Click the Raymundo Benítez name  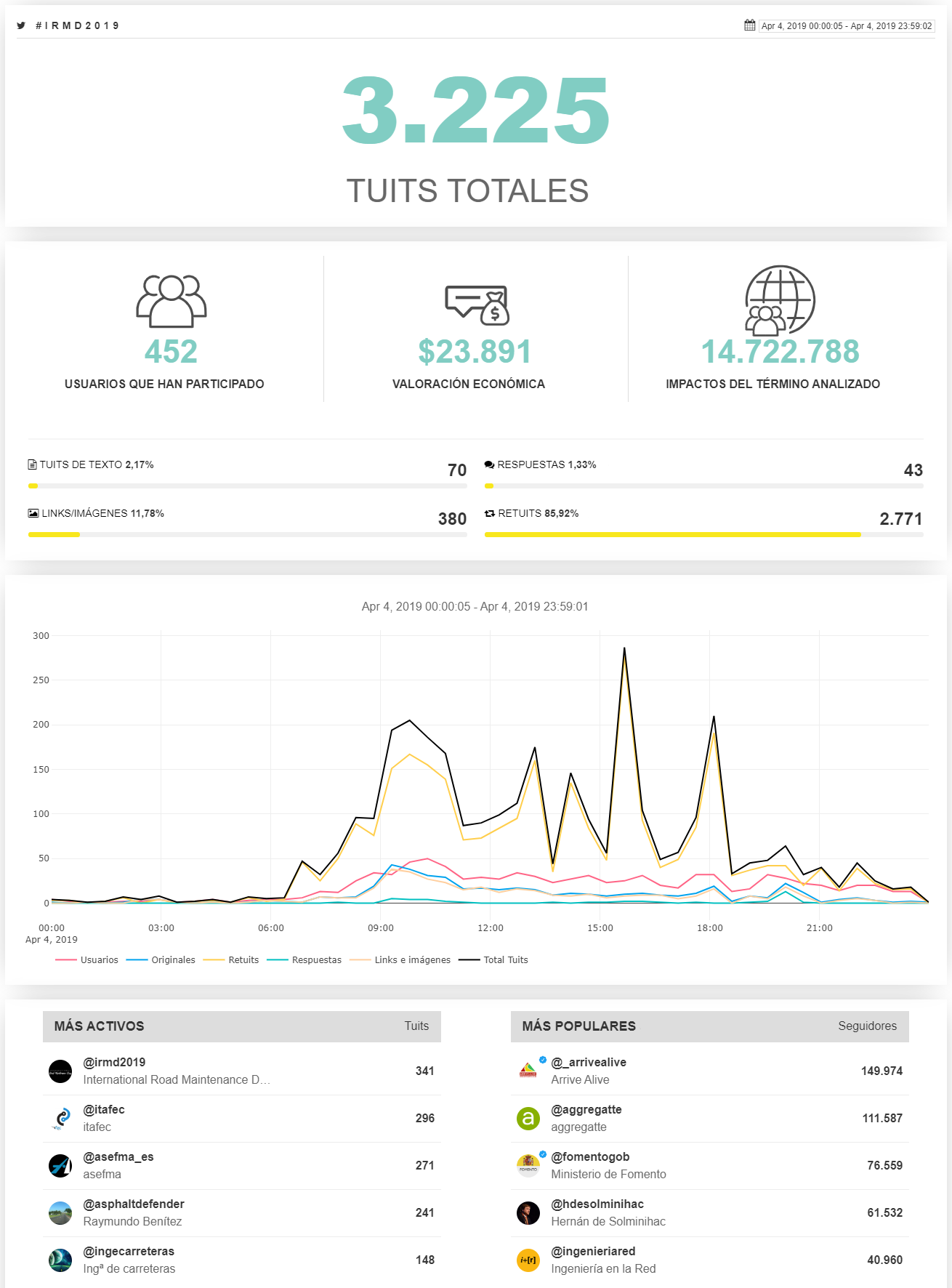[x=132, y=1222]
